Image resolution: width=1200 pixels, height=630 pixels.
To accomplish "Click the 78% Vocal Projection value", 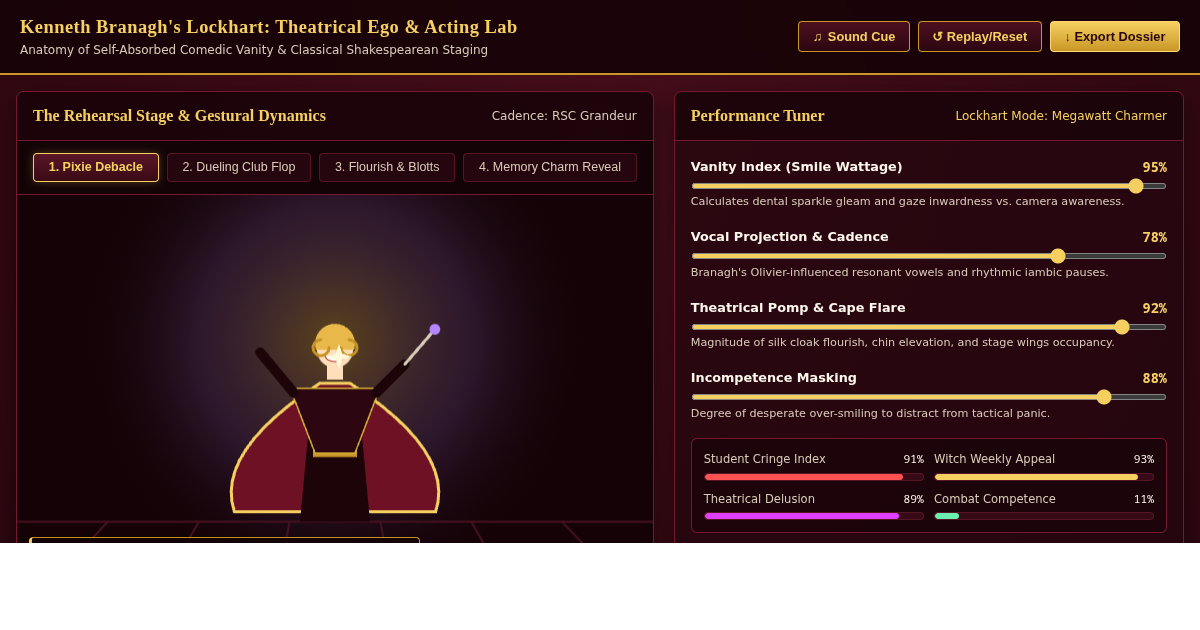I will (1155, 238).
